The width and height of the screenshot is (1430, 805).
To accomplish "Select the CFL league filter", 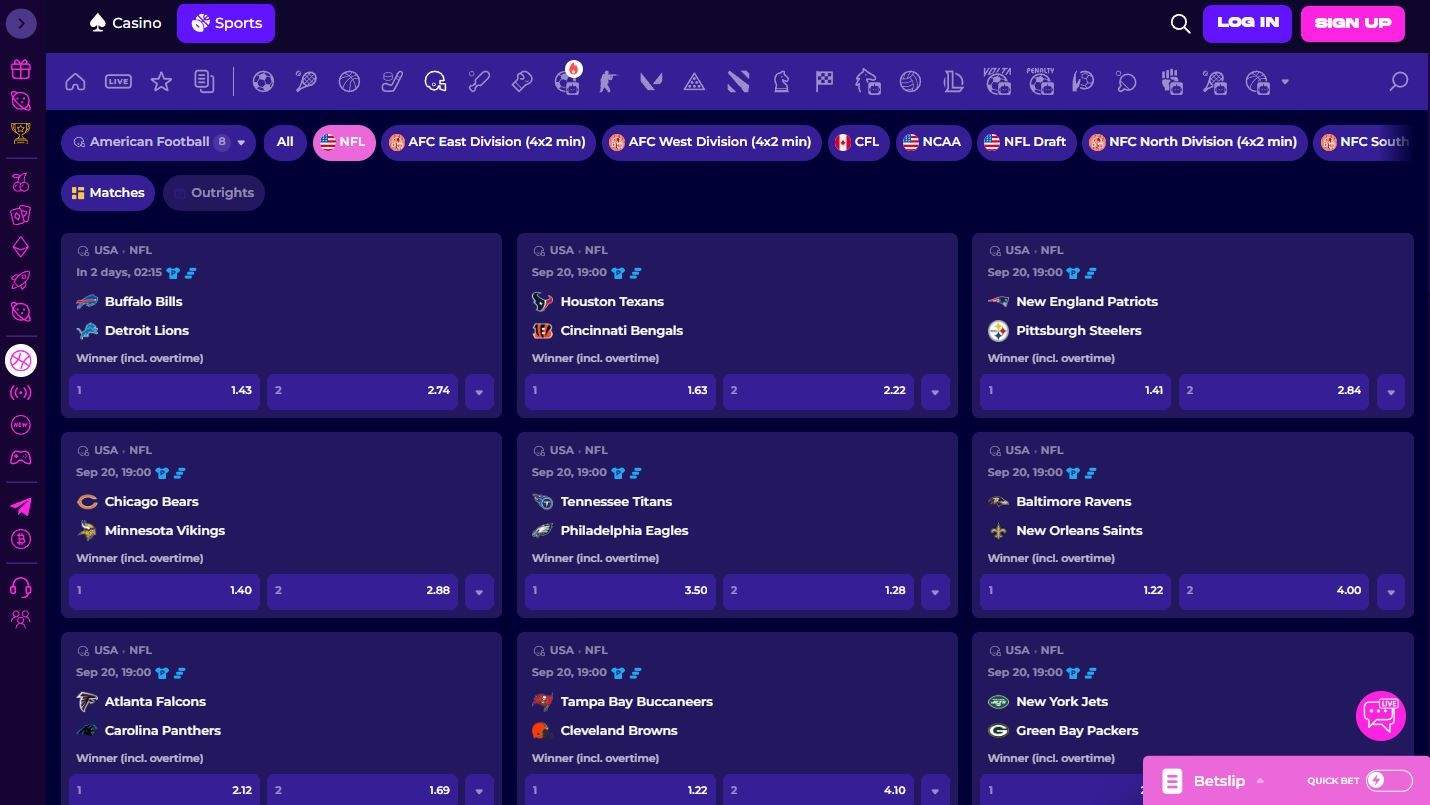I will click(858, 142).
